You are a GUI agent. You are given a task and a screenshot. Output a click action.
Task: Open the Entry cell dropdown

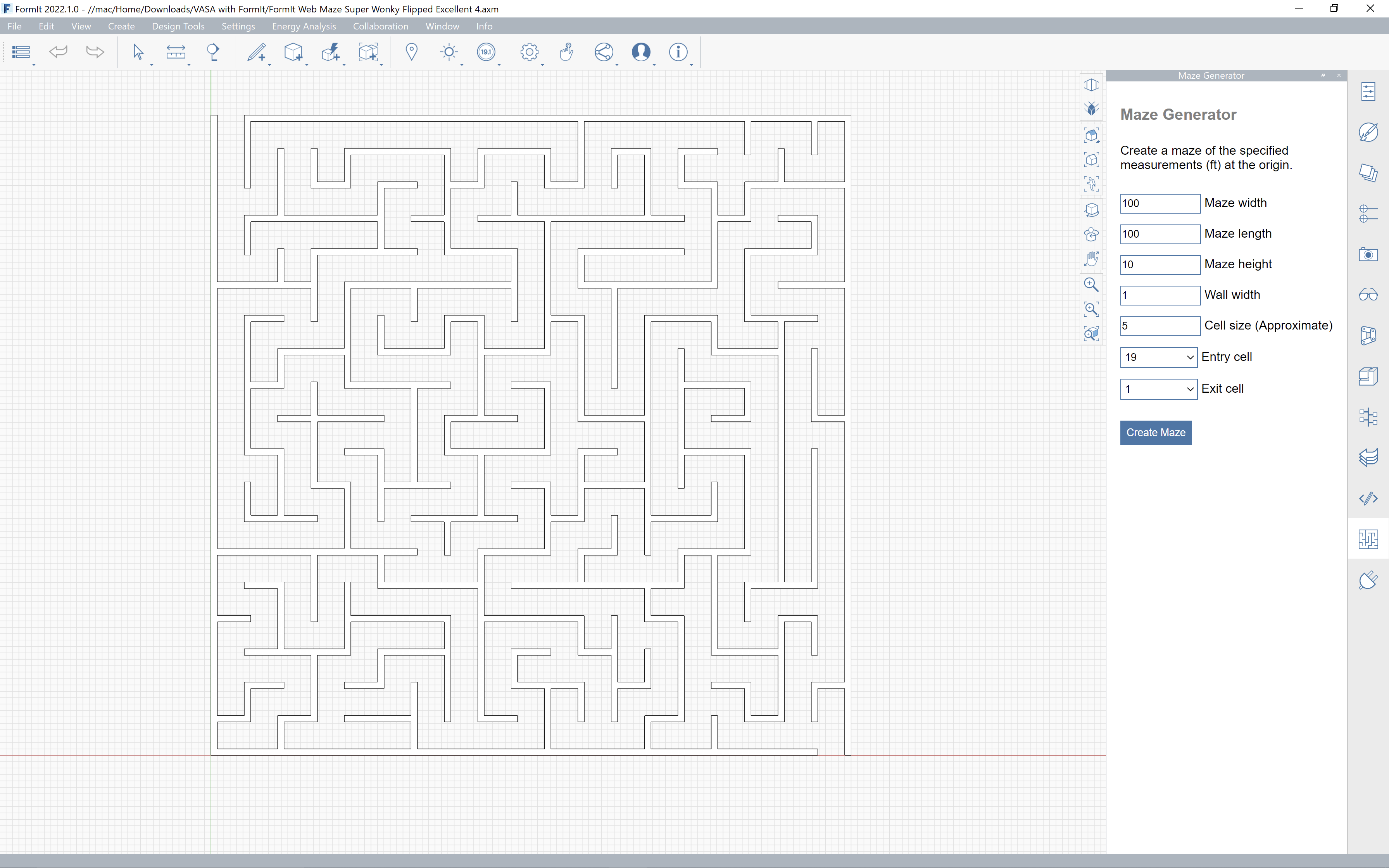1158,357
